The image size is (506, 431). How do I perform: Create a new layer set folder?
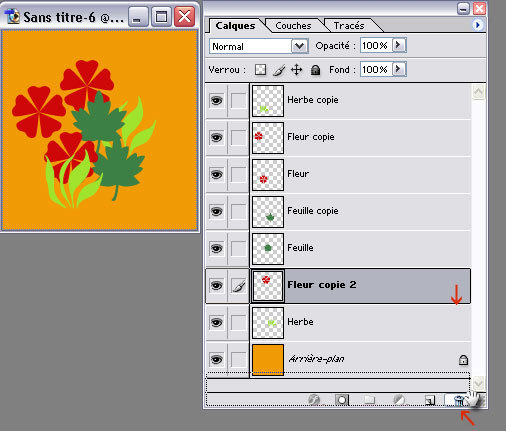pos(369,399)
